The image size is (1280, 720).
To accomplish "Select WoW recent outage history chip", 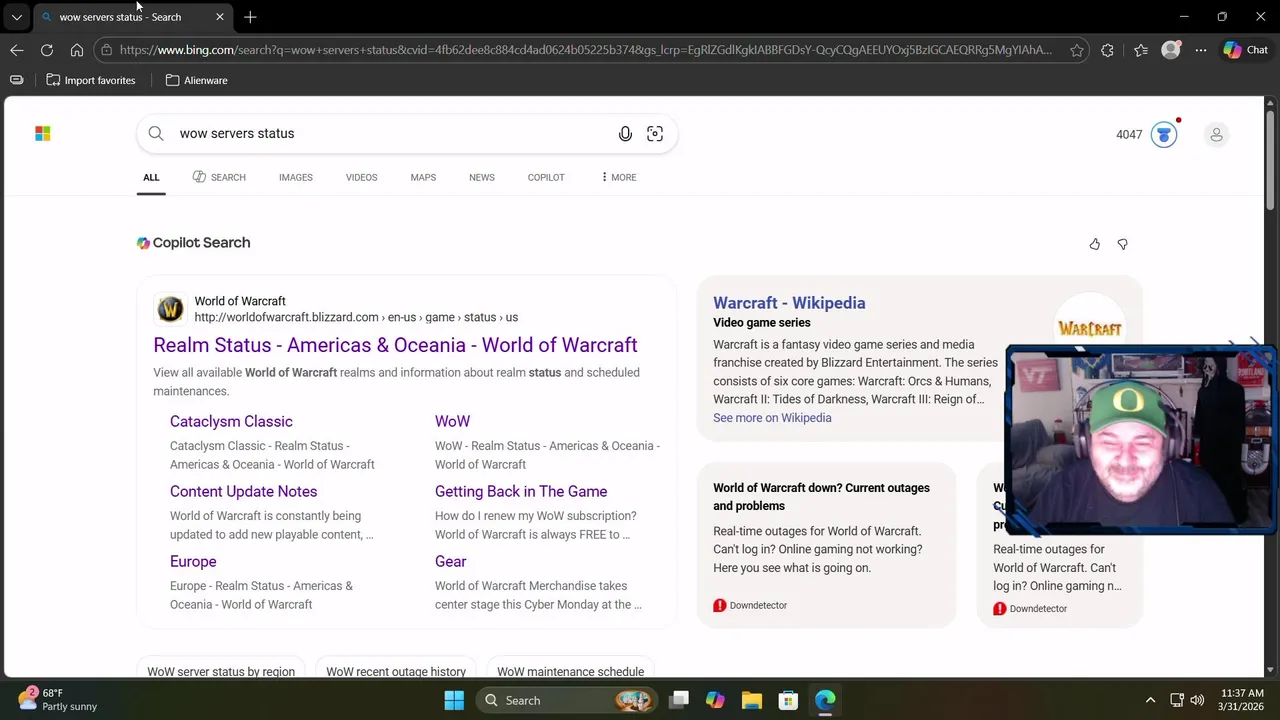I will click(396, 671).
